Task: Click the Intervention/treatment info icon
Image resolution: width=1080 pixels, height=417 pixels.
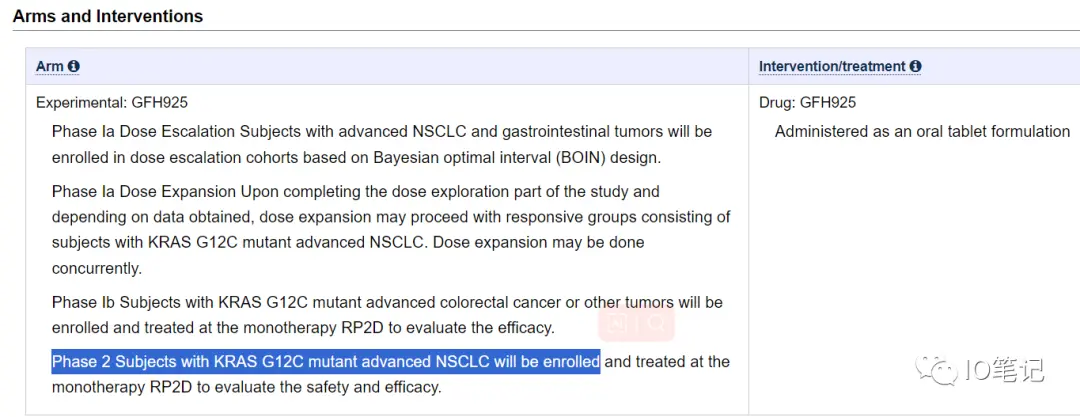Action: pos(915,67)
